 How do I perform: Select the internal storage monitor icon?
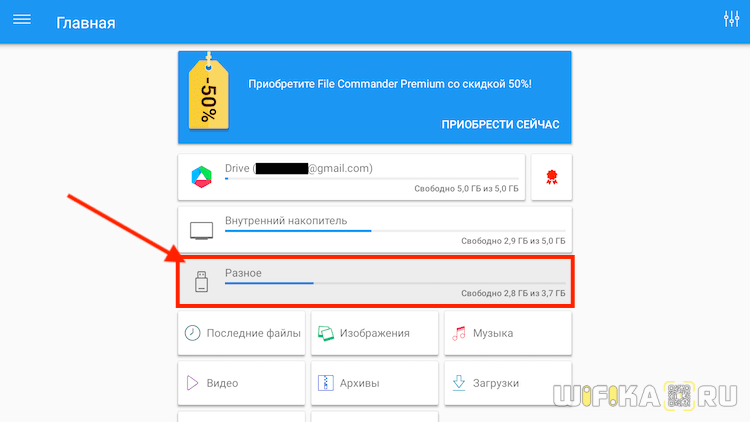[201, 231]
